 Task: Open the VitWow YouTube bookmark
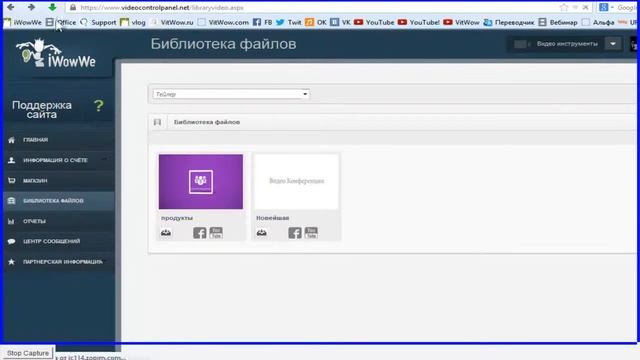tap(461, 22)
